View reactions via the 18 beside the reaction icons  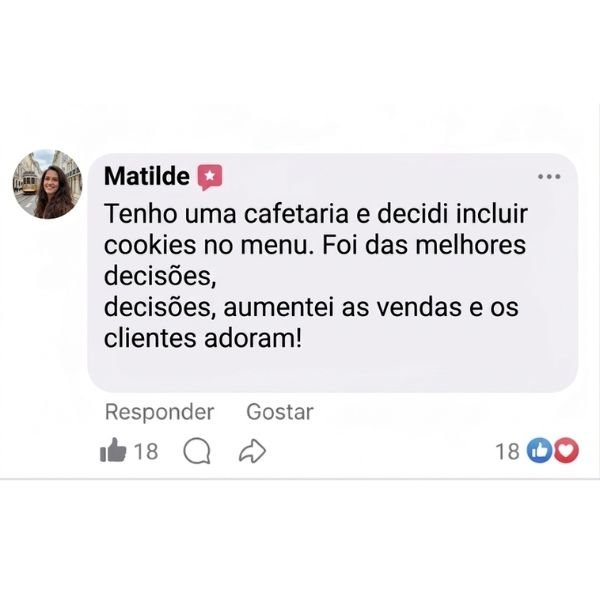tap(507, 451)
